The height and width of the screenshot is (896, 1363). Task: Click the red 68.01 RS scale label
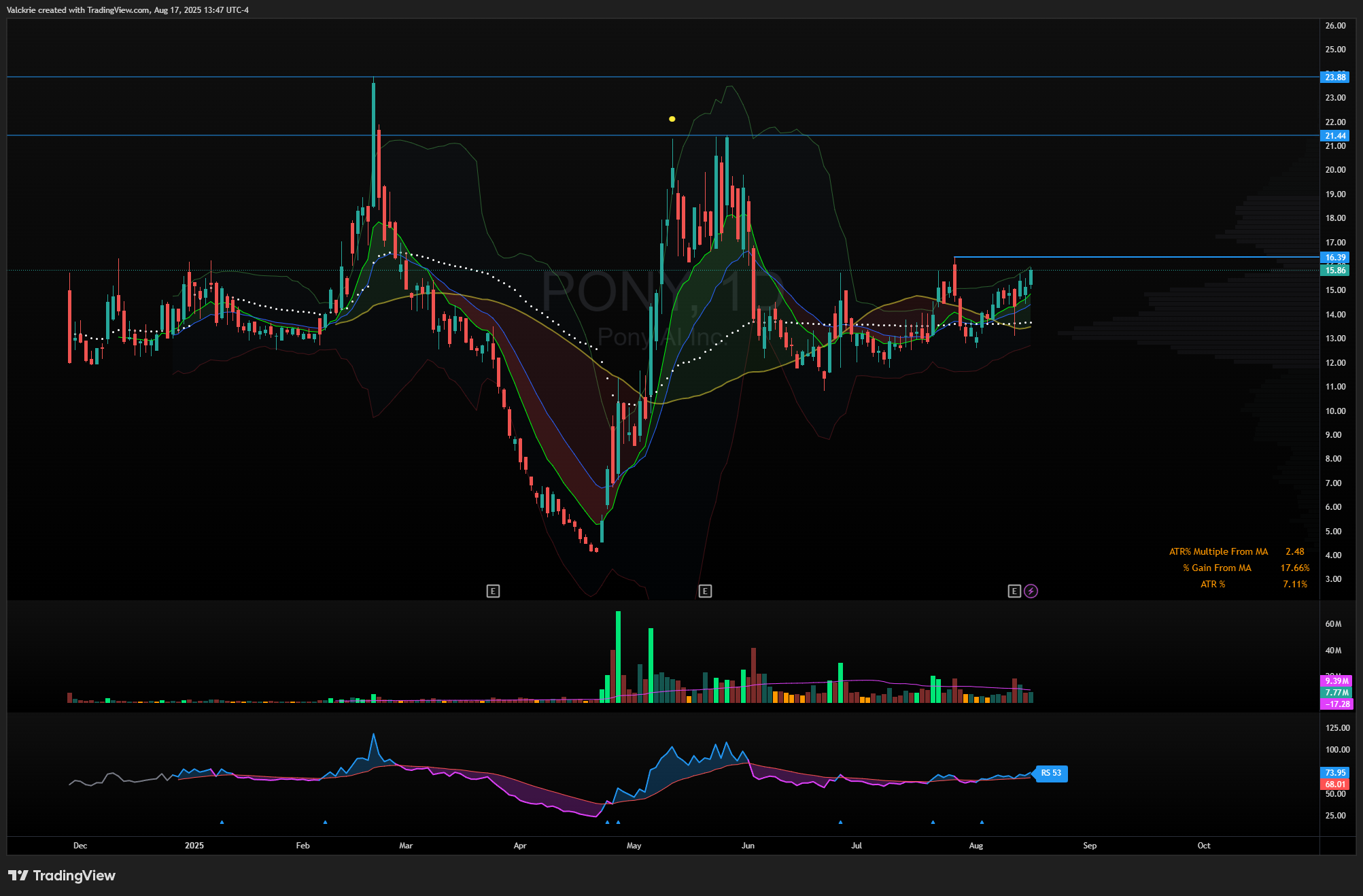(1335, 785)
